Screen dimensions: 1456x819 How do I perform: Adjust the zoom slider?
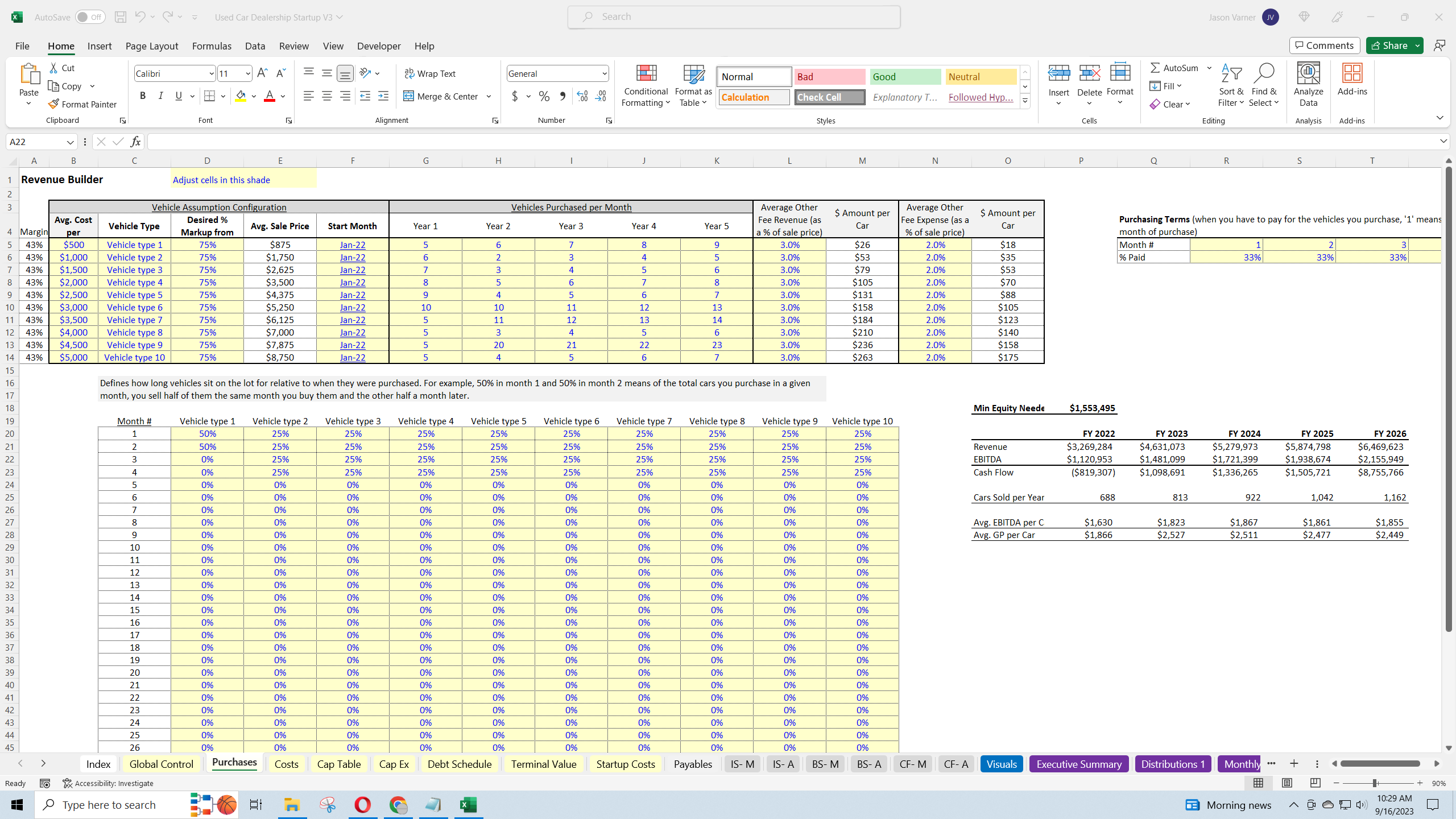coord(1374,783)
